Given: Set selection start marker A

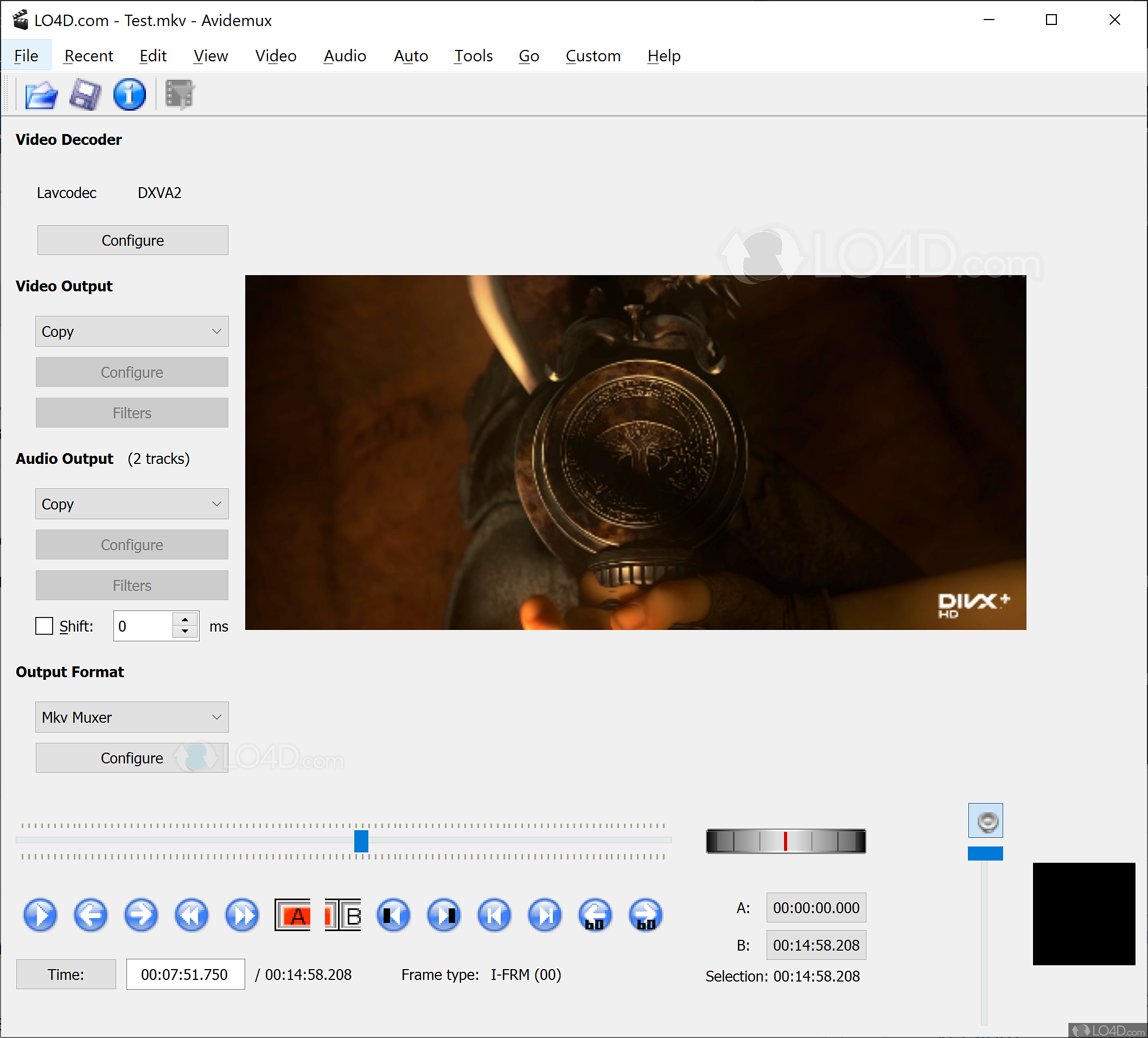Looking at the screenshot, I should point(292,915).
